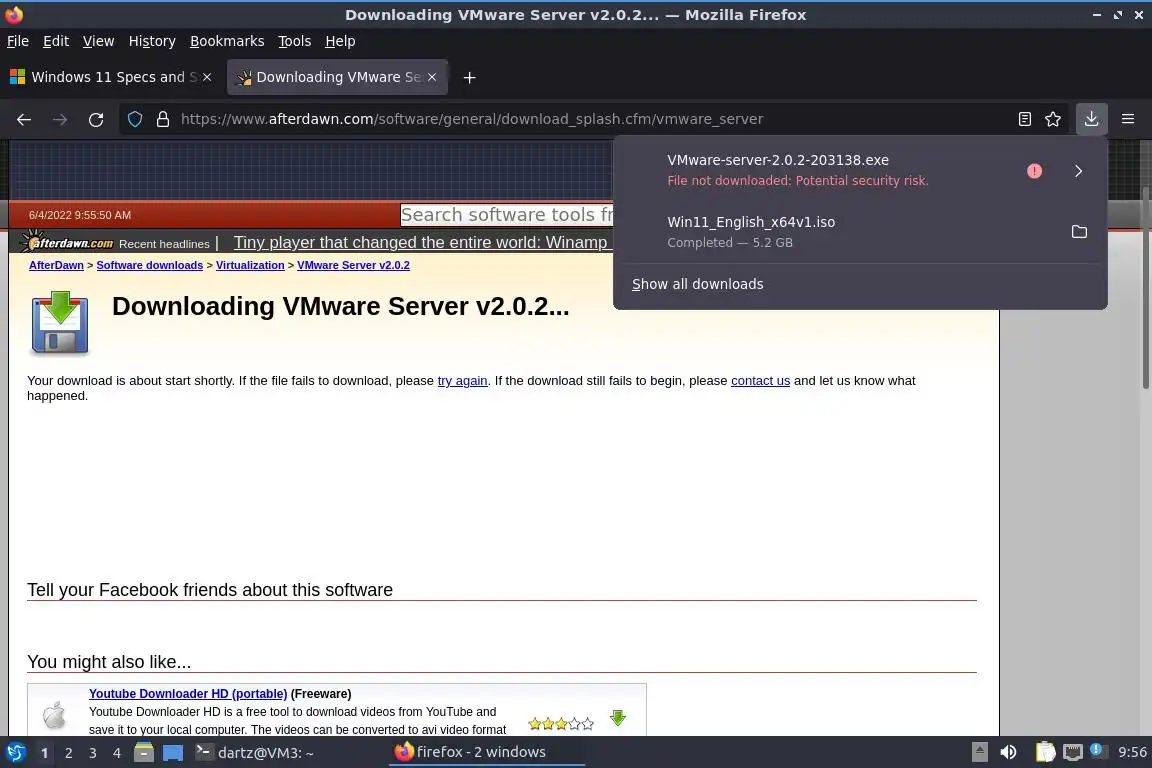1152x768 pixels.
Task: Open the taskbar application menu icon
Action: coord(15,753)
